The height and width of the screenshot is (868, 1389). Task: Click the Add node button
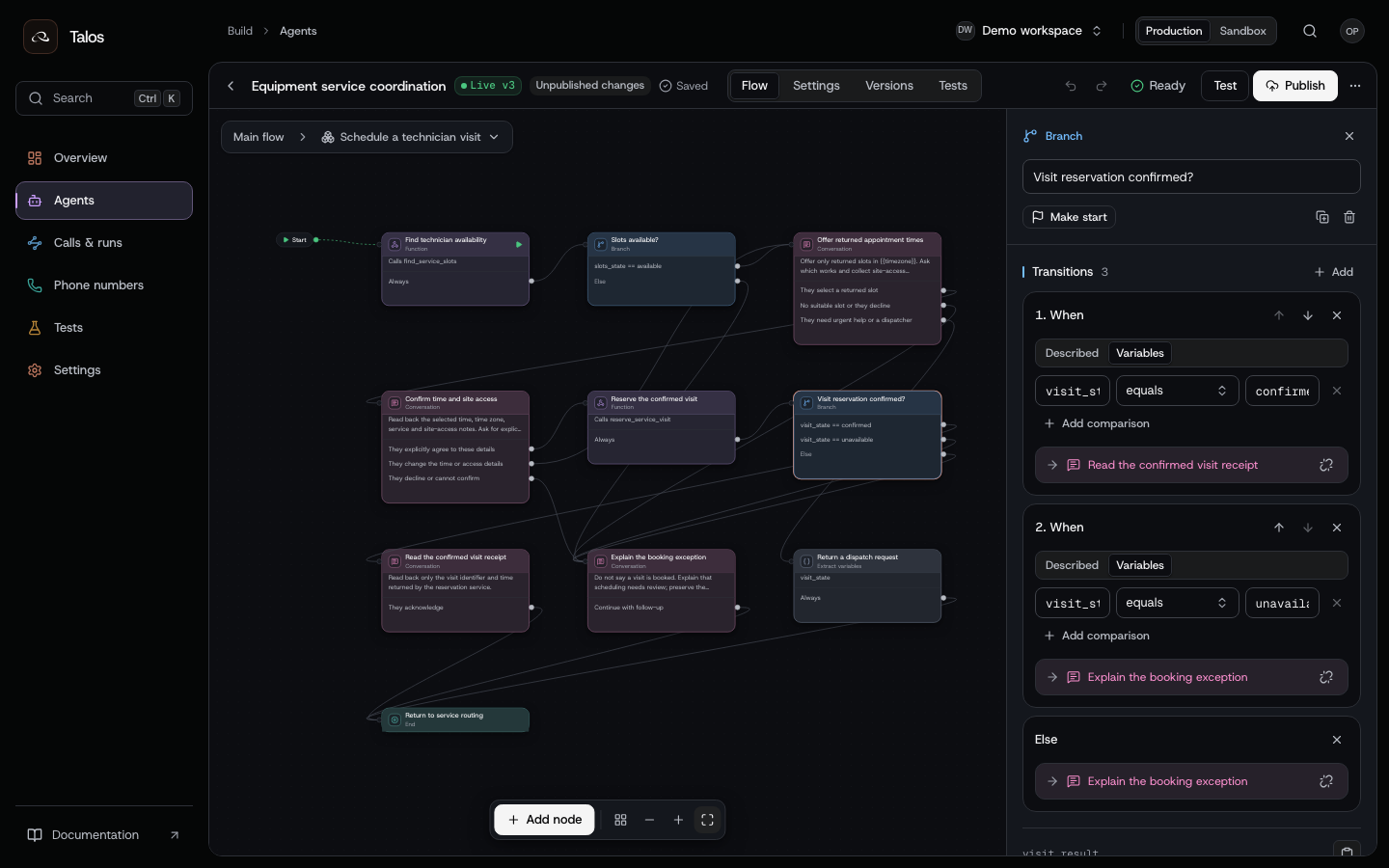tap(545, 820)
